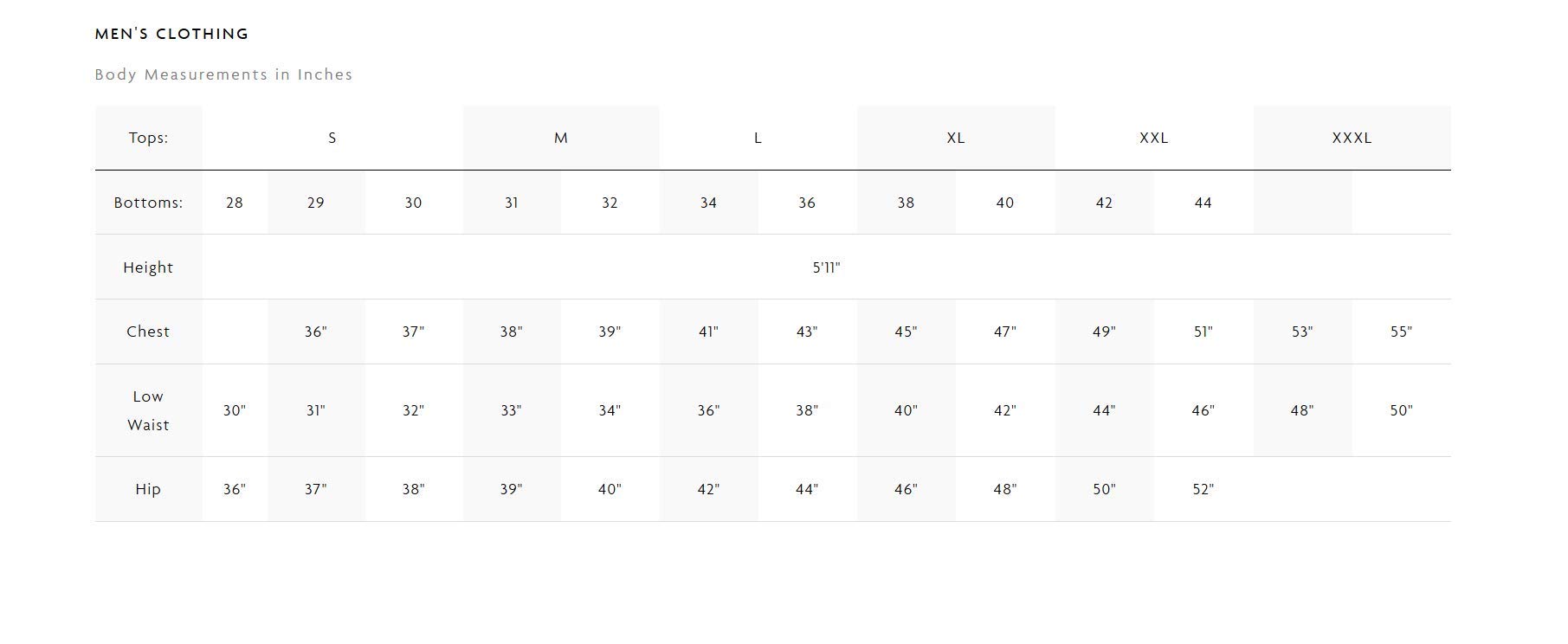This screenshot has height=644, width=1568.
Task: Select the 50" low waist value
Action: (x=1401, y=410)
